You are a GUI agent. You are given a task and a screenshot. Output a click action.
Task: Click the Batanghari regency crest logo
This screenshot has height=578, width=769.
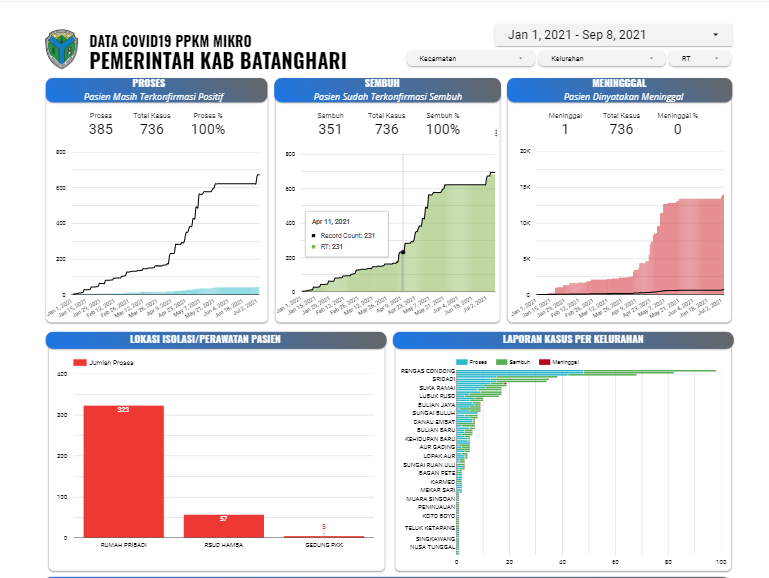click(60, 48)
